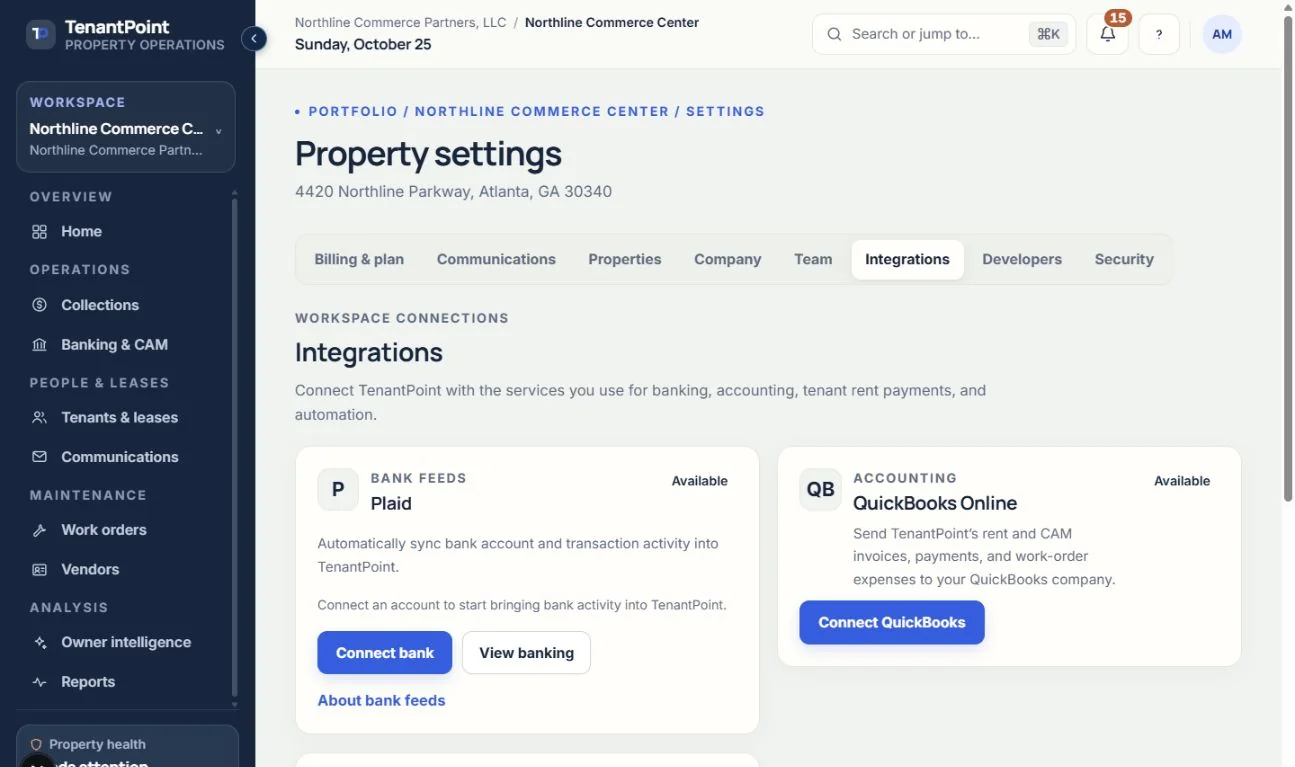The height and width of the screenshot is (767, 1295).
Task: Click the Vendors card icon
Action: point(40,570)
